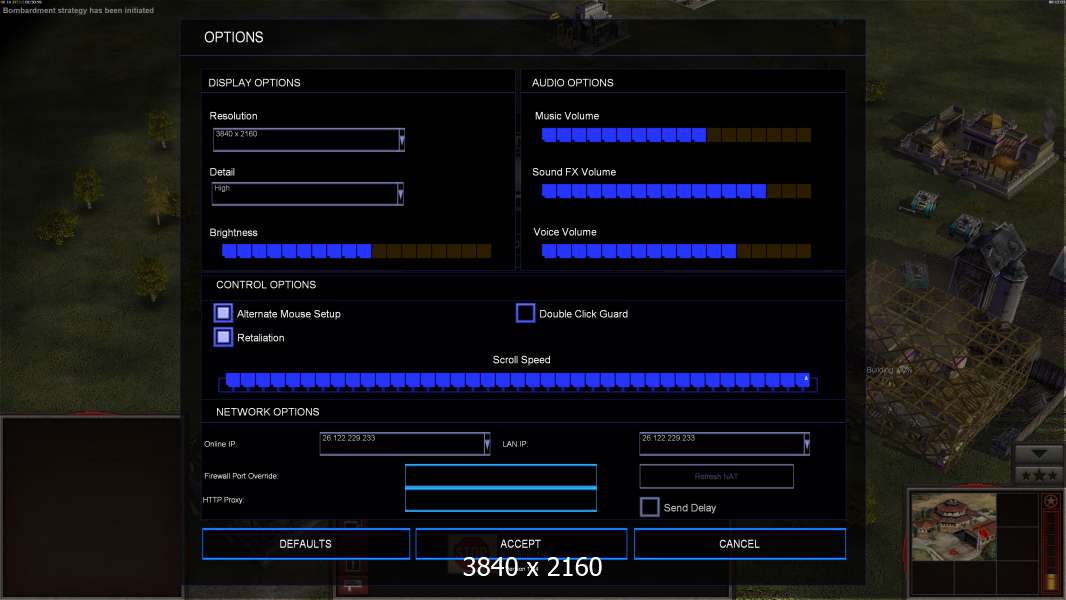The height and width of the screenshot is (600, 1066).
Task: Click the three stars rank icon
Action: pyautogui.click(x=1039, y=474)
